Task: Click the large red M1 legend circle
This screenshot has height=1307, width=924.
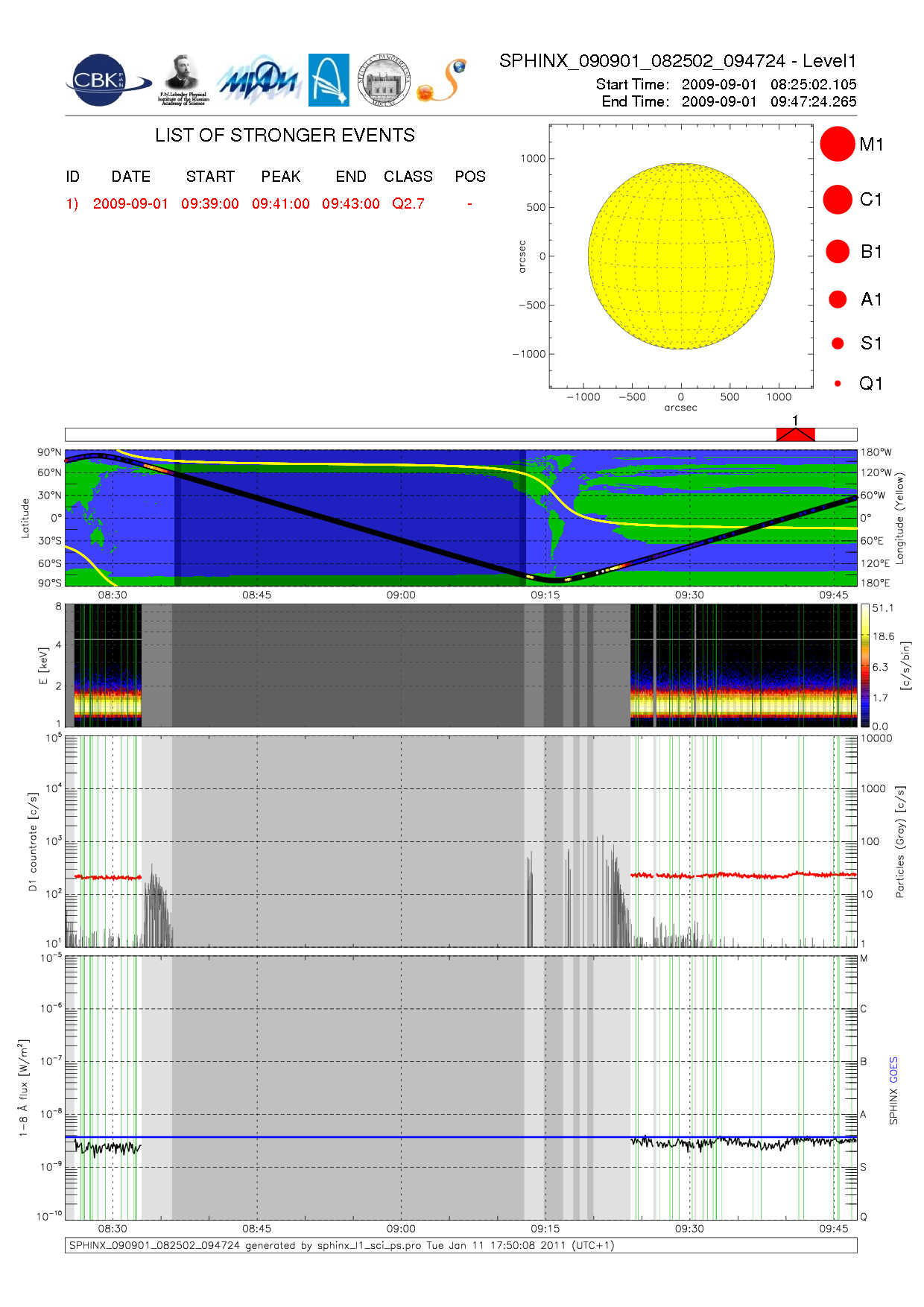Action: click(837, 144)
